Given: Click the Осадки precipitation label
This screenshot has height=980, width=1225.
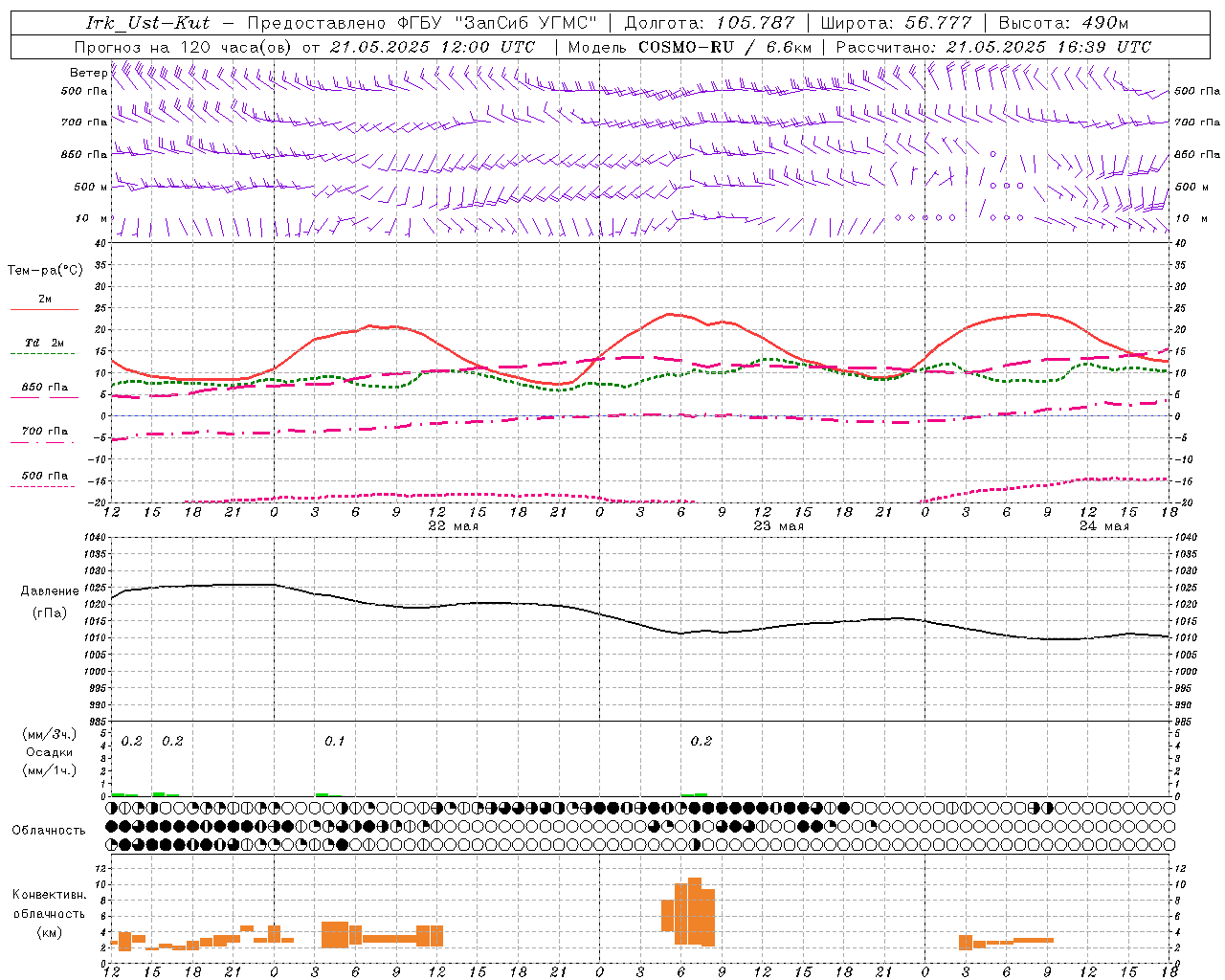Looking at the screenshot, I should (50, 752).
